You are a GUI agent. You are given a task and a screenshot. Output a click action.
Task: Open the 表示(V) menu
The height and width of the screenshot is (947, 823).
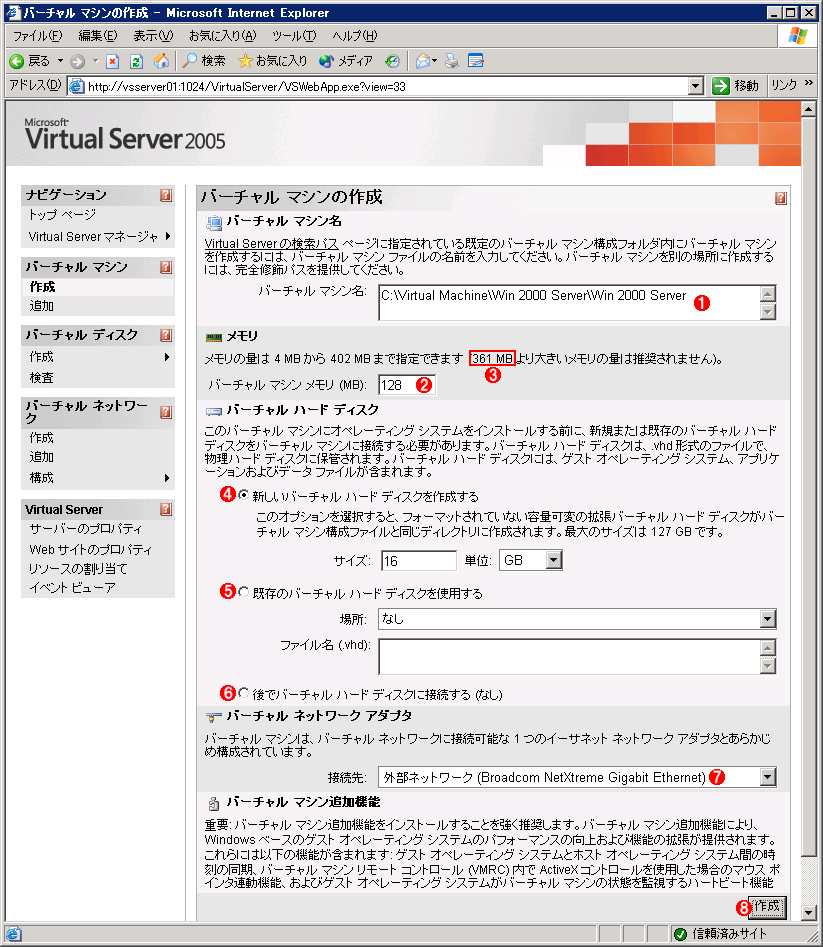click(x=153, y=36)
